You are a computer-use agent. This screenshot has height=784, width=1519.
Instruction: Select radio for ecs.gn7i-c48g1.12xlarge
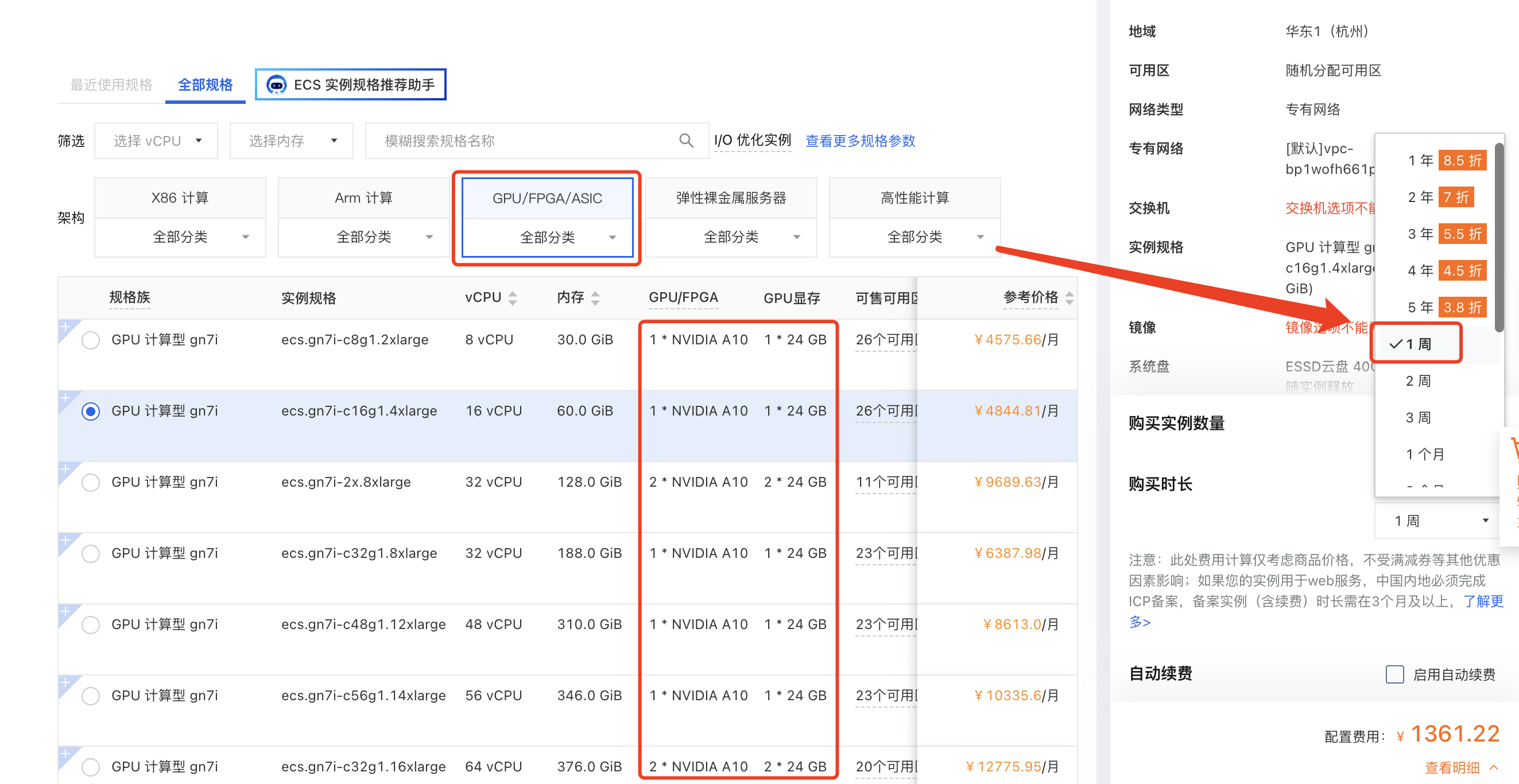coord(91,625)
